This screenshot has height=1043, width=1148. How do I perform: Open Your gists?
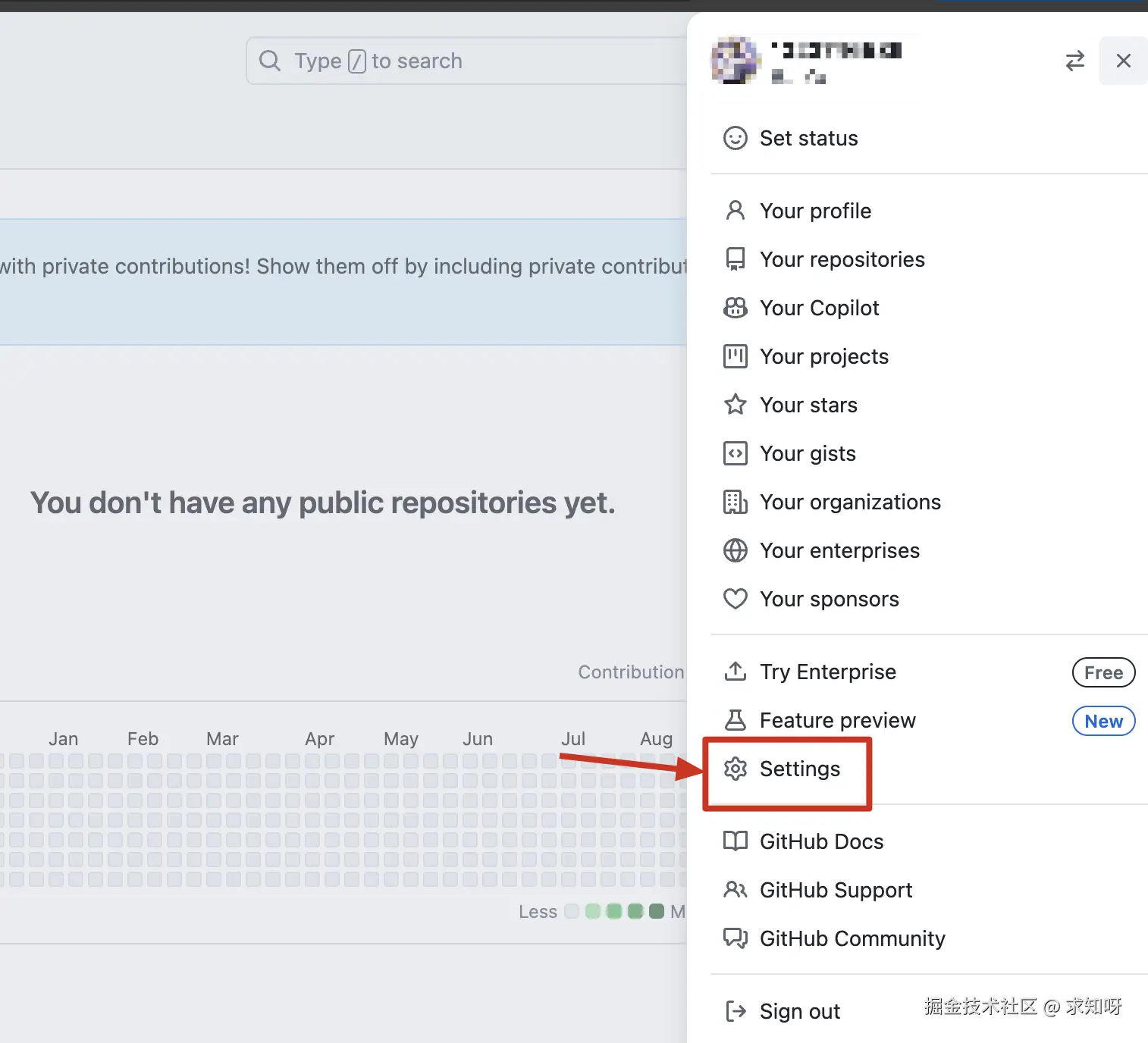[x=930, y=453]
